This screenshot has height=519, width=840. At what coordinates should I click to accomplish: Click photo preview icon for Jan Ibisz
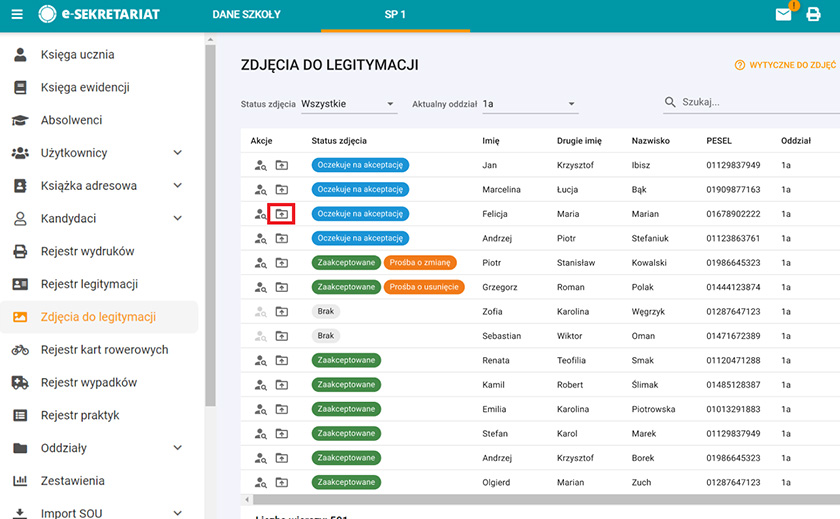(x=260, y=165)
